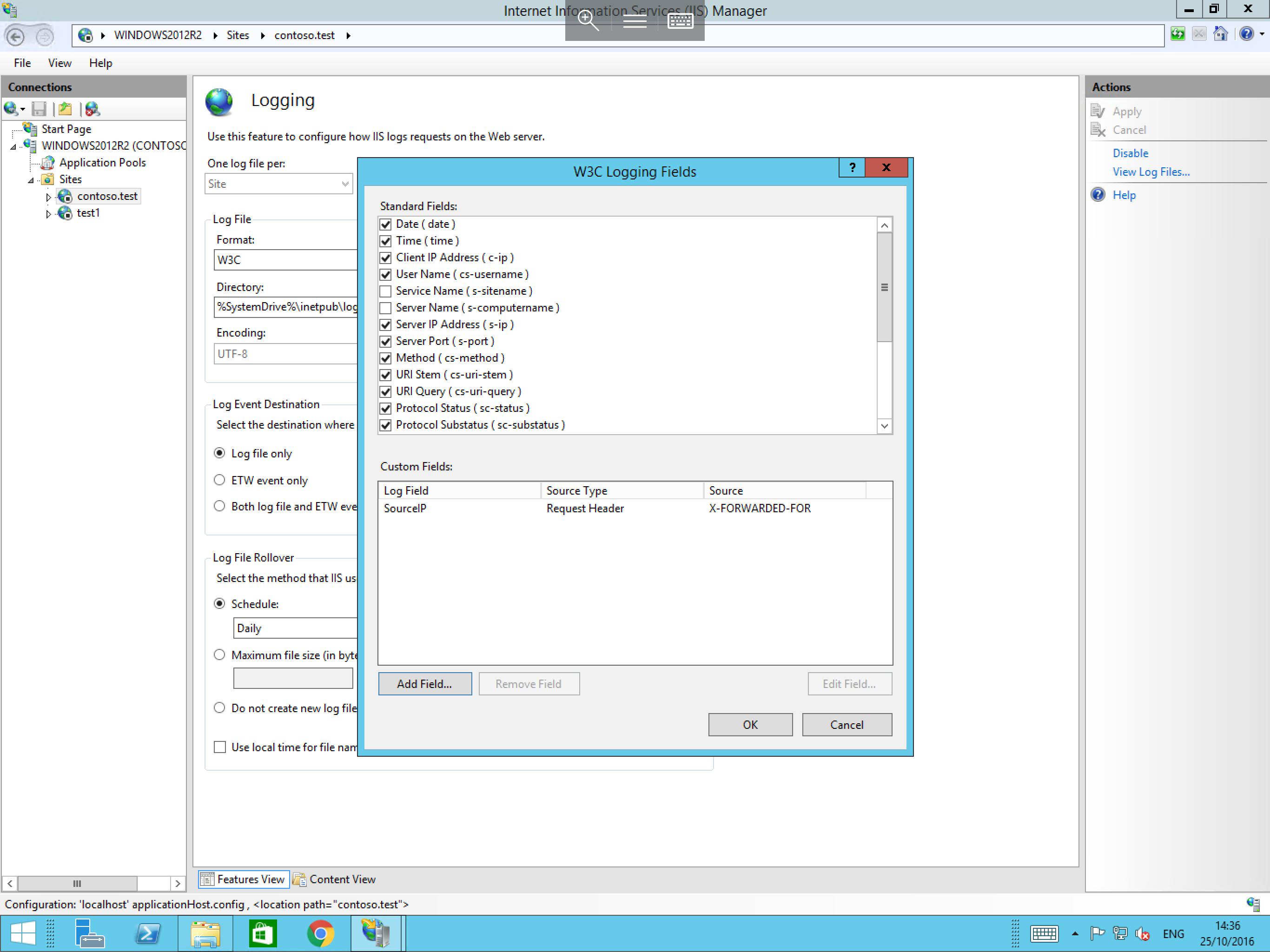The image size is (1270, 952).
Task: Open Google Chrome from the taskbar
Action: (x=320, y=933)
